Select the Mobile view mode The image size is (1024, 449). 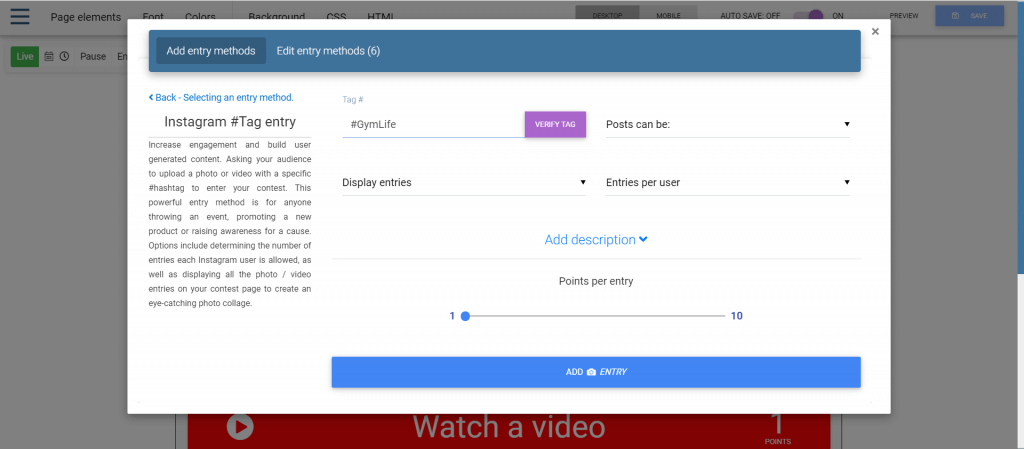pyautogui.click(x=668, y=16)
